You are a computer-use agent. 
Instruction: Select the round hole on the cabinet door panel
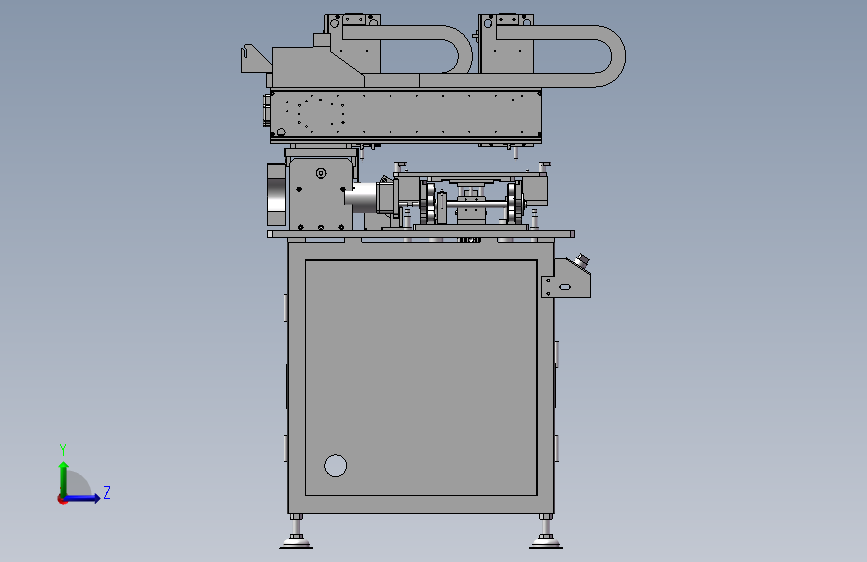click(335, 465)
